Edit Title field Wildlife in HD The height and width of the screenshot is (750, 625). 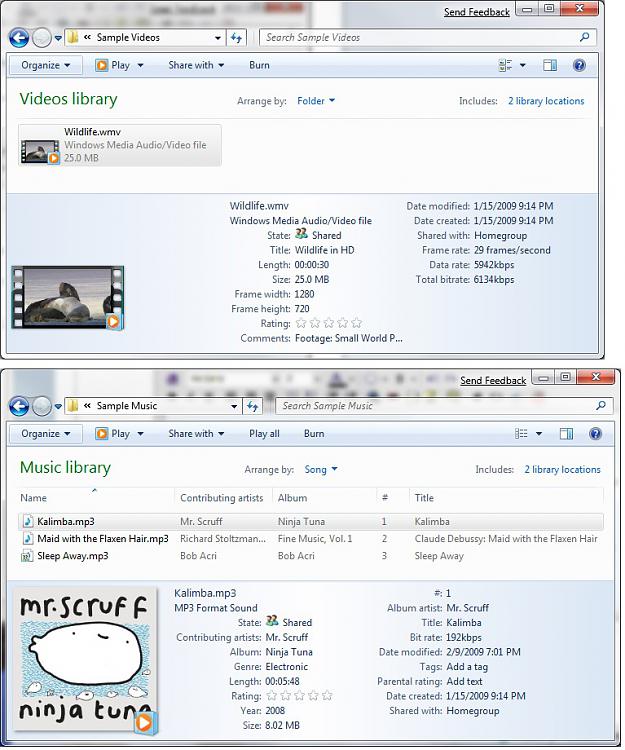[x=325, y=250]
